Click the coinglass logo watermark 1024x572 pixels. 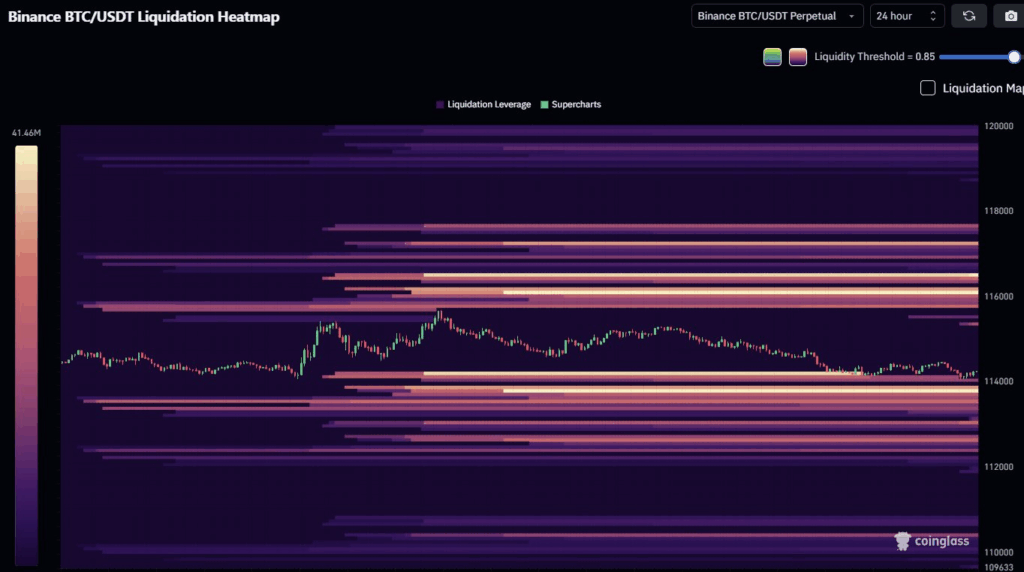click(x=931, y=541)
